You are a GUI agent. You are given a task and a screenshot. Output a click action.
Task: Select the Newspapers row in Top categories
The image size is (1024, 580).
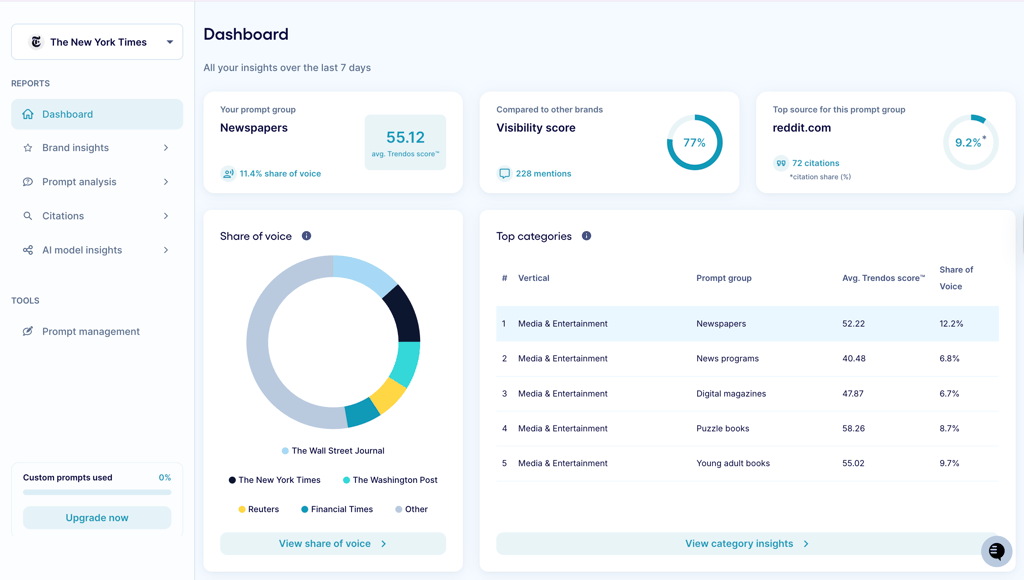[x=747, y=324]
